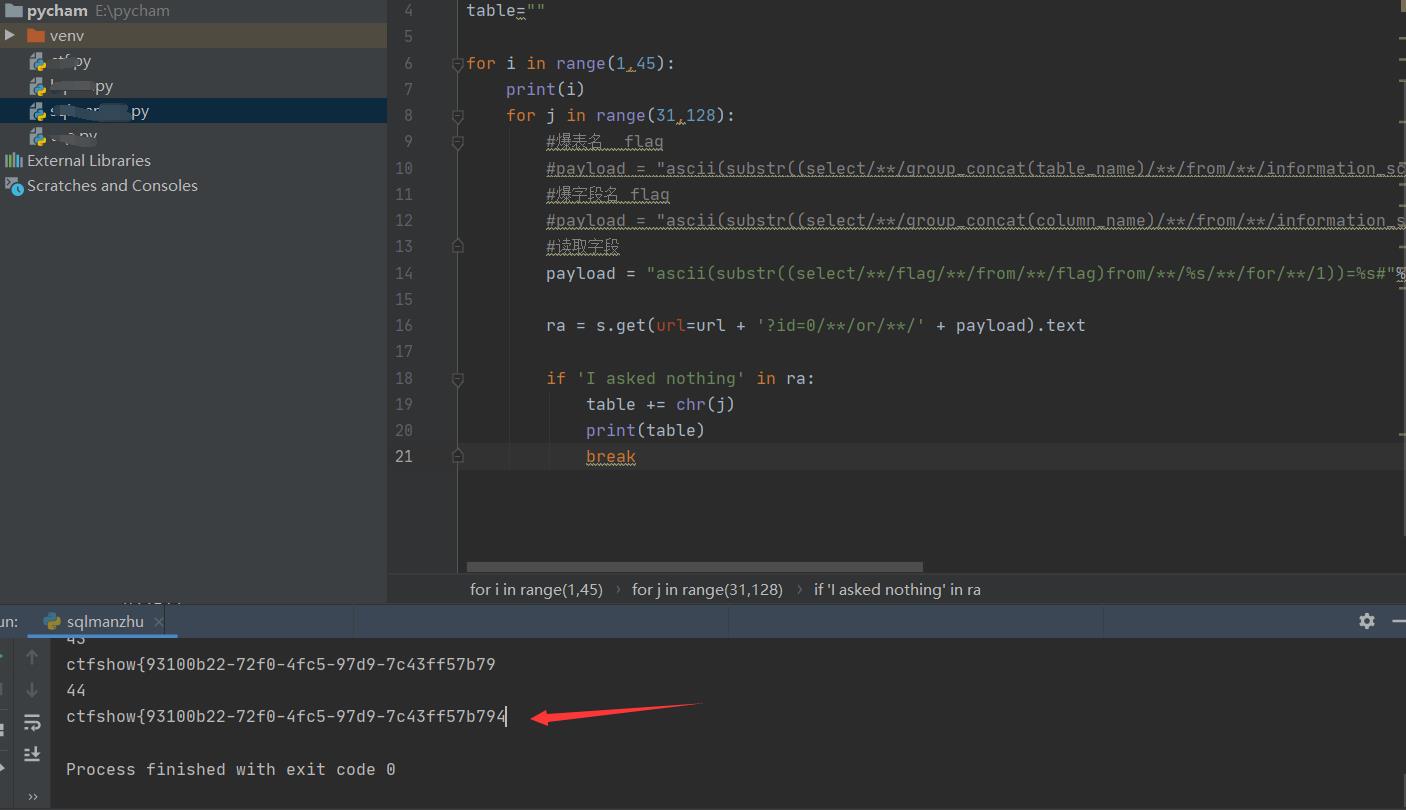The height and width of the screenshot is (810, 1406).
Task: Click the orange venv folder icon
Action: click(36, 36)
